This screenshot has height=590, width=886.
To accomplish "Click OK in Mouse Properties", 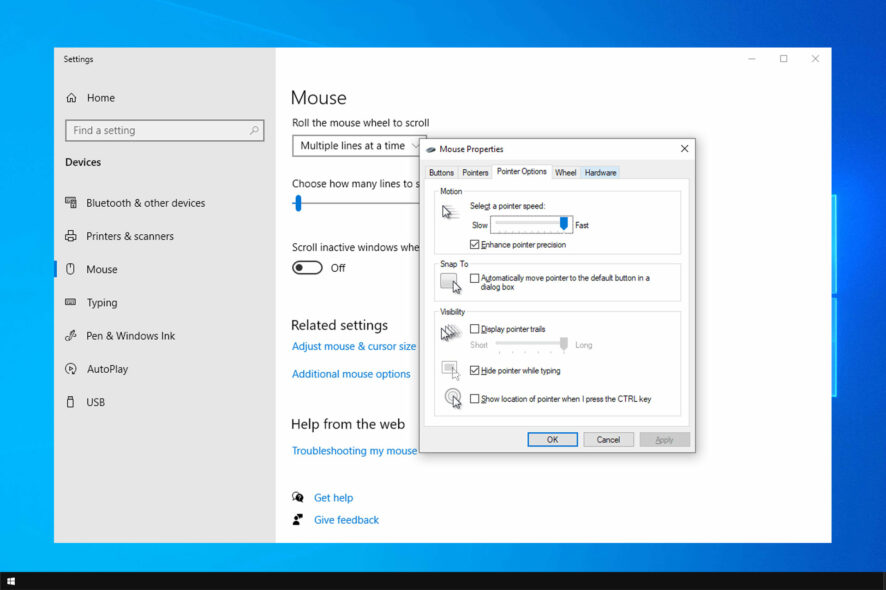I will click(x=553, y=440).
